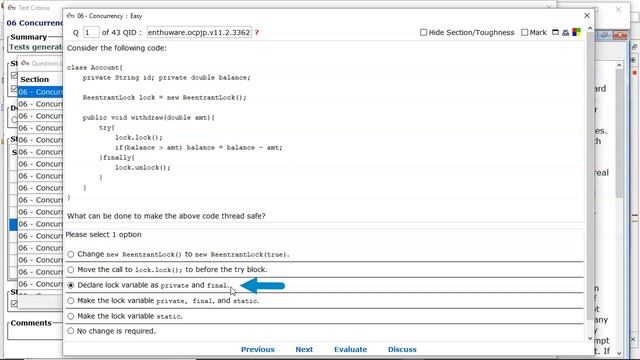Click the key icon in Concurrency title bar
The width and height of the screenshot is (640, 360).
(71, 16)
